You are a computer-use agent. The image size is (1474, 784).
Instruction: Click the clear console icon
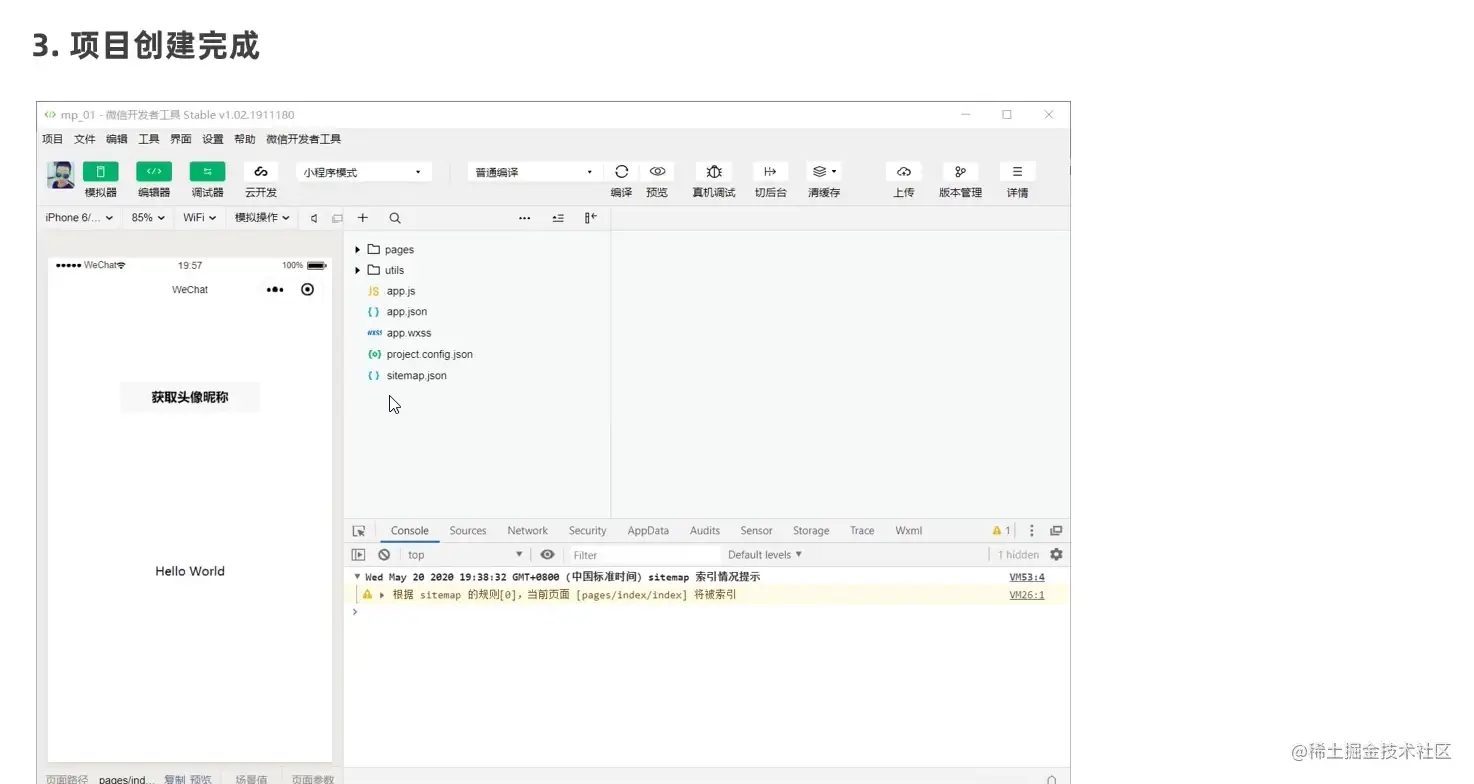(384, 555)
